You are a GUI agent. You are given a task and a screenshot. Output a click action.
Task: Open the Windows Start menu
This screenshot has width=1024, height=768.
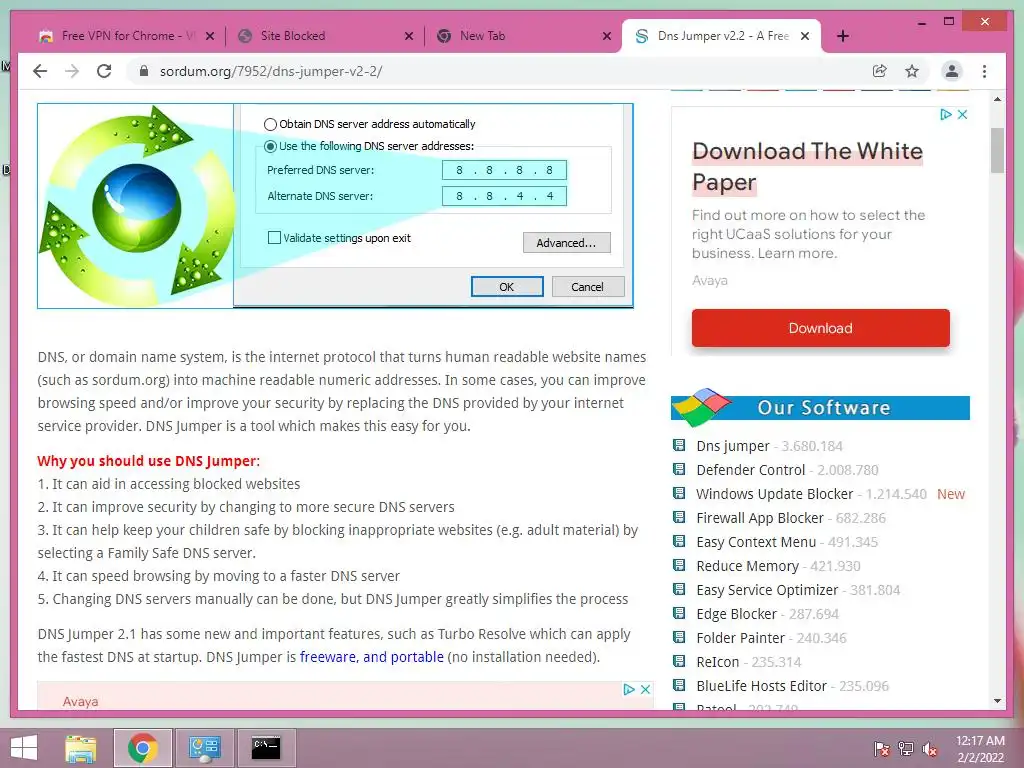pyautogui.click(x=24, y=748)
